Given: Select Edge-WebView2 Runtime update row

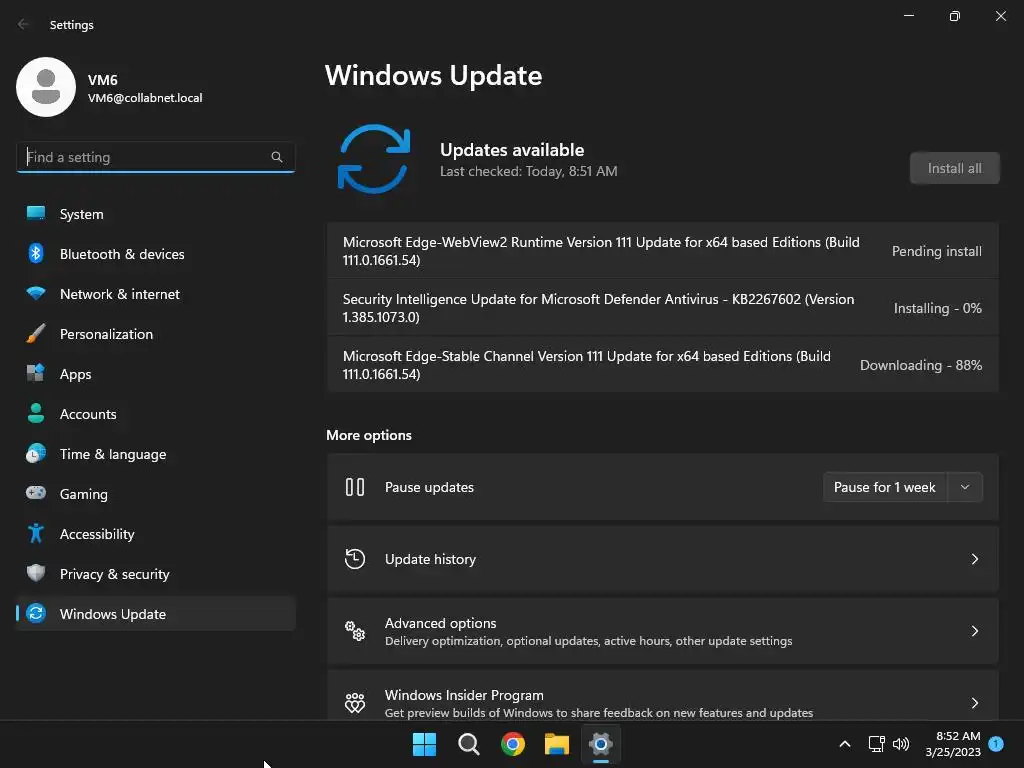Looking at the screenshot, I should pos(663,251).
